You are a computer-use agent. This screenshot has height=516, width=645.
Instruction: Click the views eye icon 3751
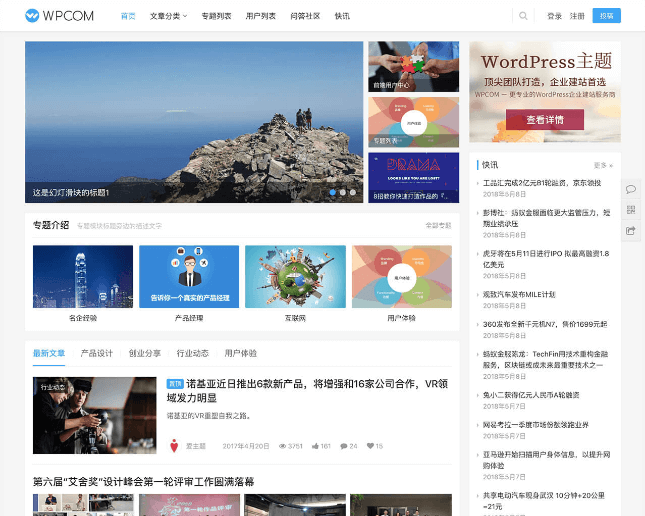282,446
